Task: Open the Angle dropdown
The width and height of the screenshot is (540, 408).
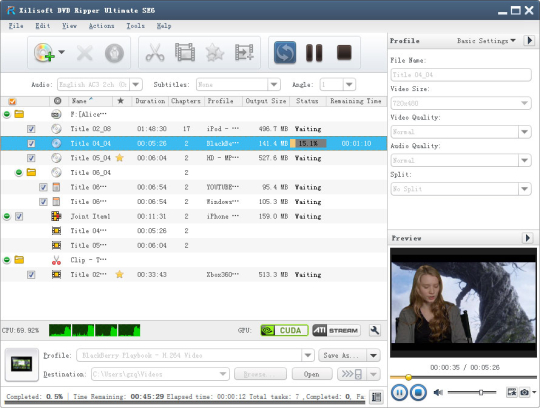Action: pos(349,84)
